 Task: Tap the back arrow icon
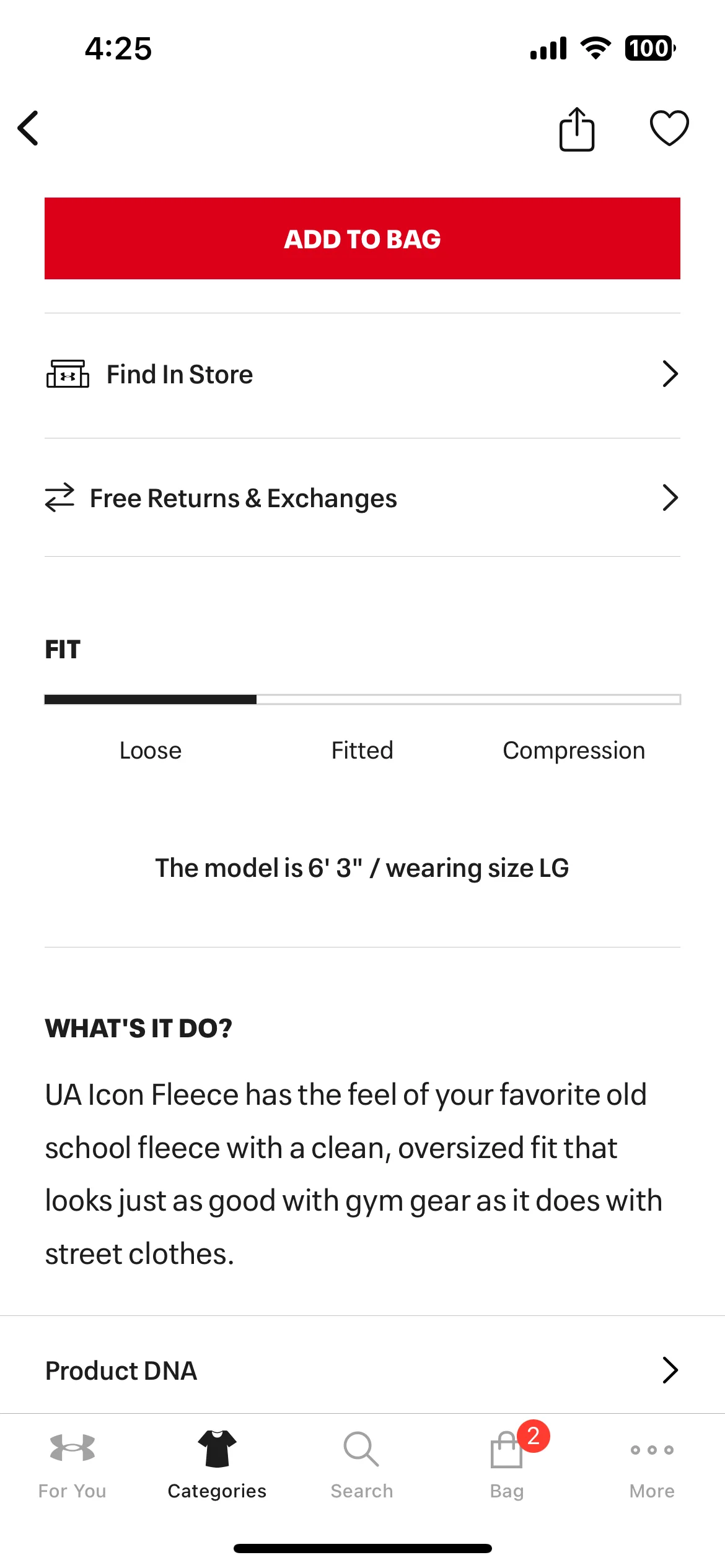(x=28, y=128)
